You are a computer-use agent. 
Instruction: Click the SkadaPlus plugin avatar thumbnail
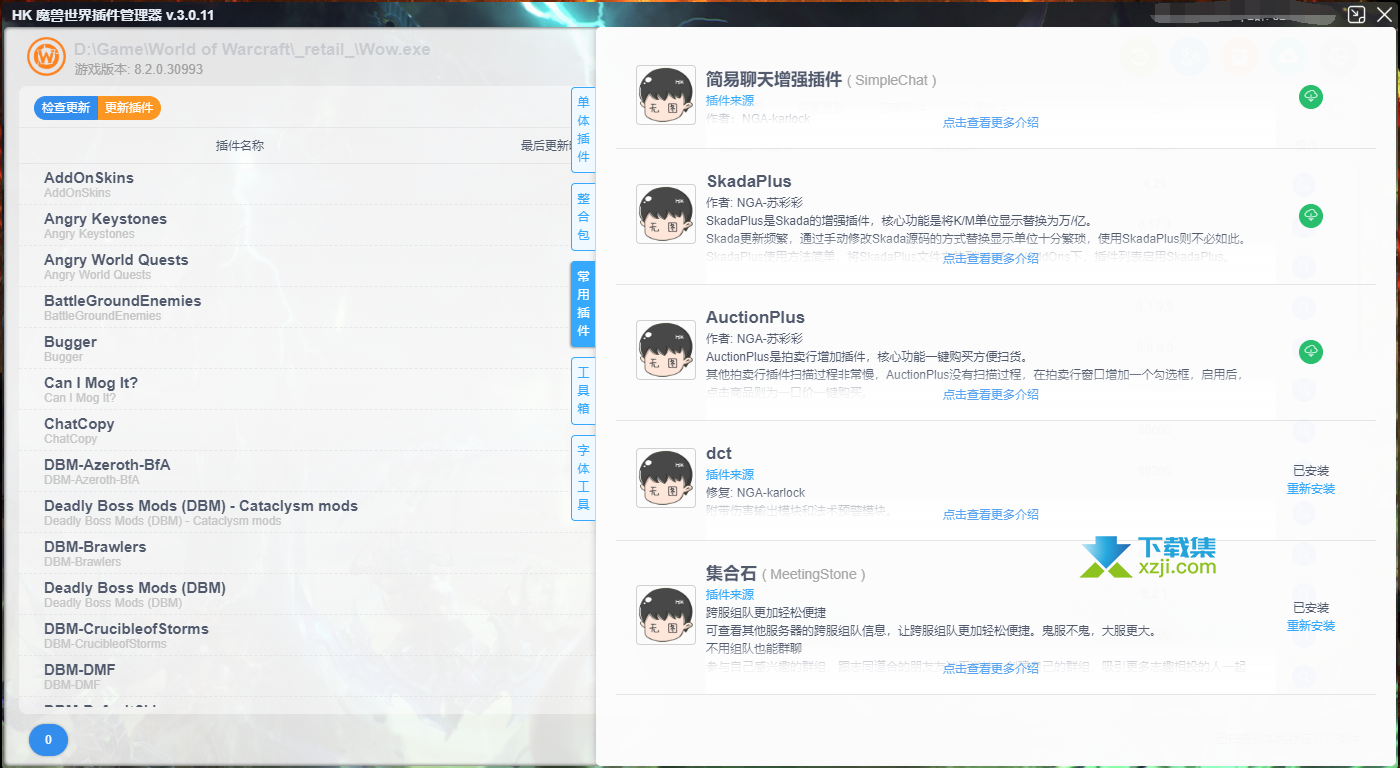tap(666, 214)
